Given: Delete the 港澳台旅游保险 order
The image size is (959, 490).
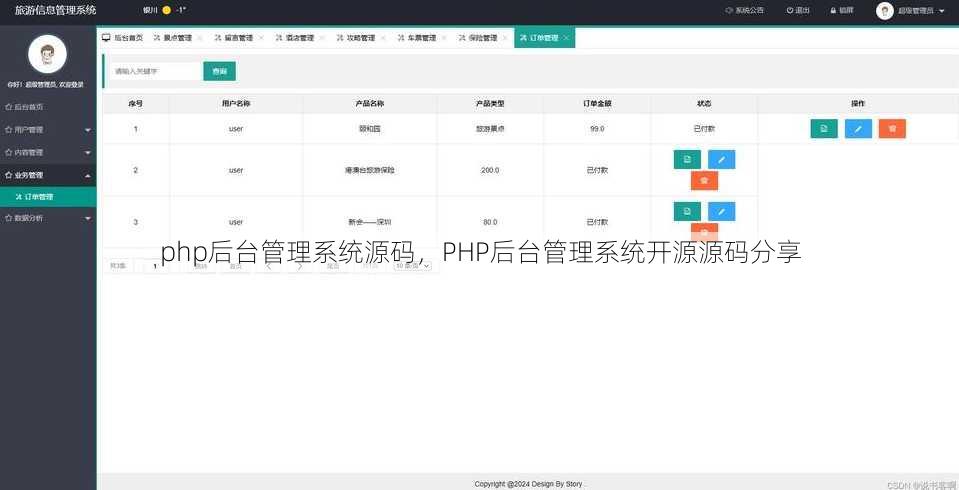Looking at the screenshot, I should (704, 180).
